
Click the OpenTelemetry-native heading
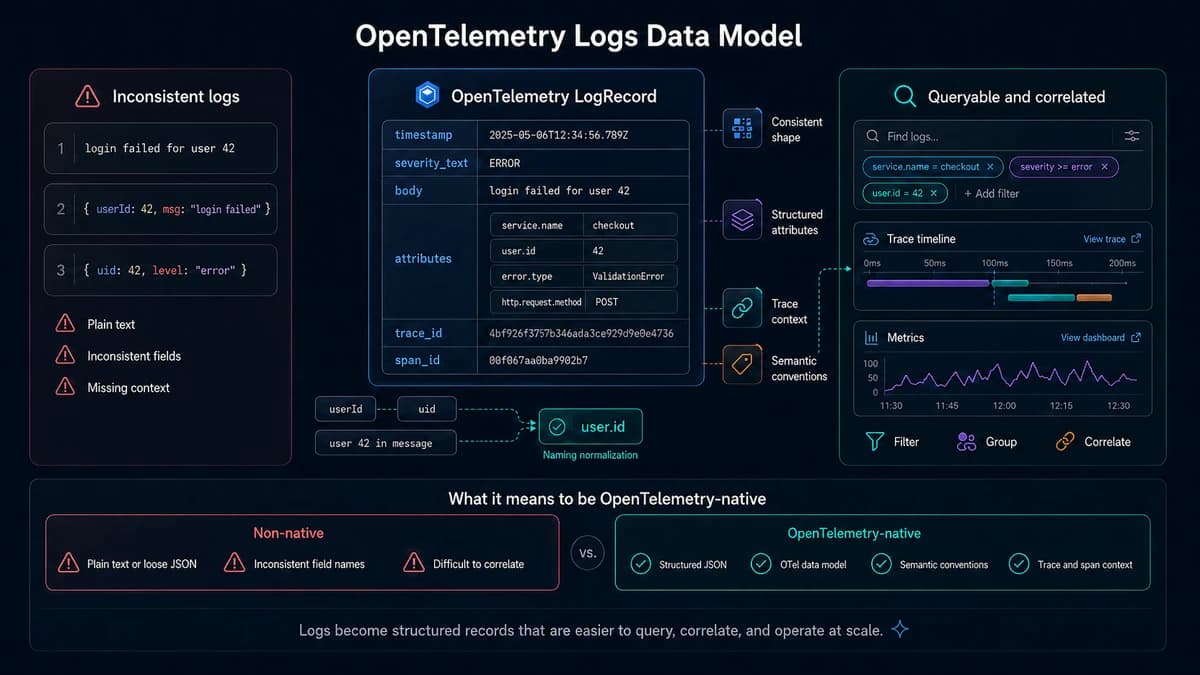point(854,533)
